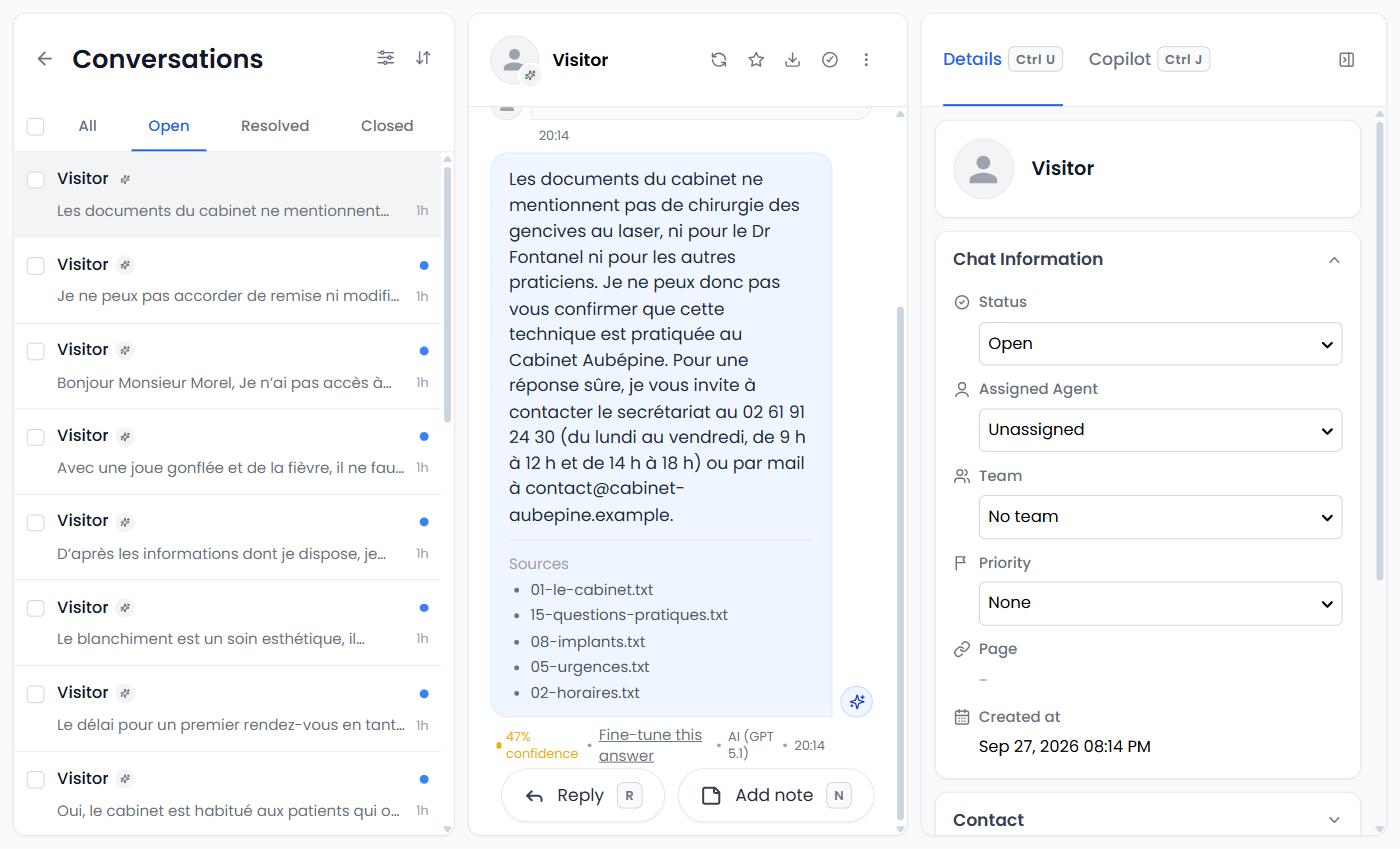1400x849 pixels.
Task: Check the box for 'Bonjour Monsieur Morel' conversation
Action: (x=36, y=351)
